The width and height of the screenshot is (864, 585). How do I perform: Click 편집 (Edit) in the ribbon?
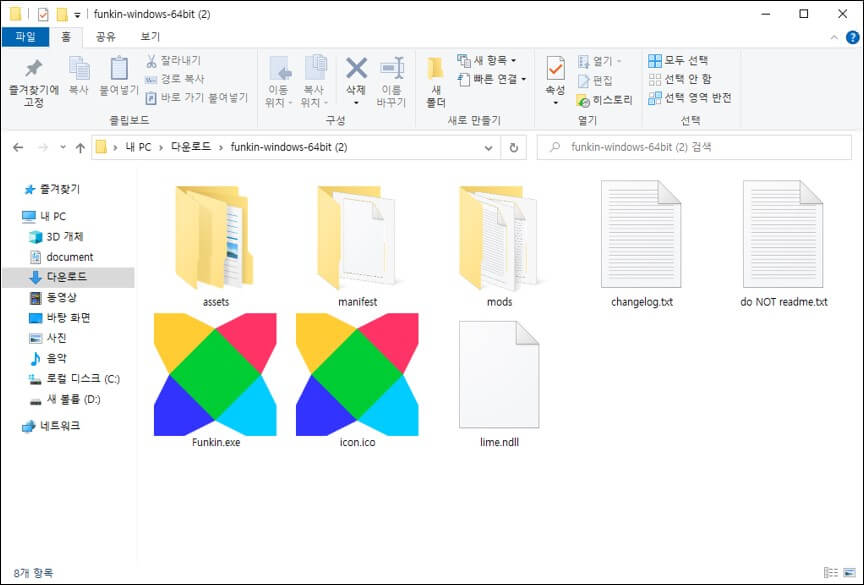point(595,80)
